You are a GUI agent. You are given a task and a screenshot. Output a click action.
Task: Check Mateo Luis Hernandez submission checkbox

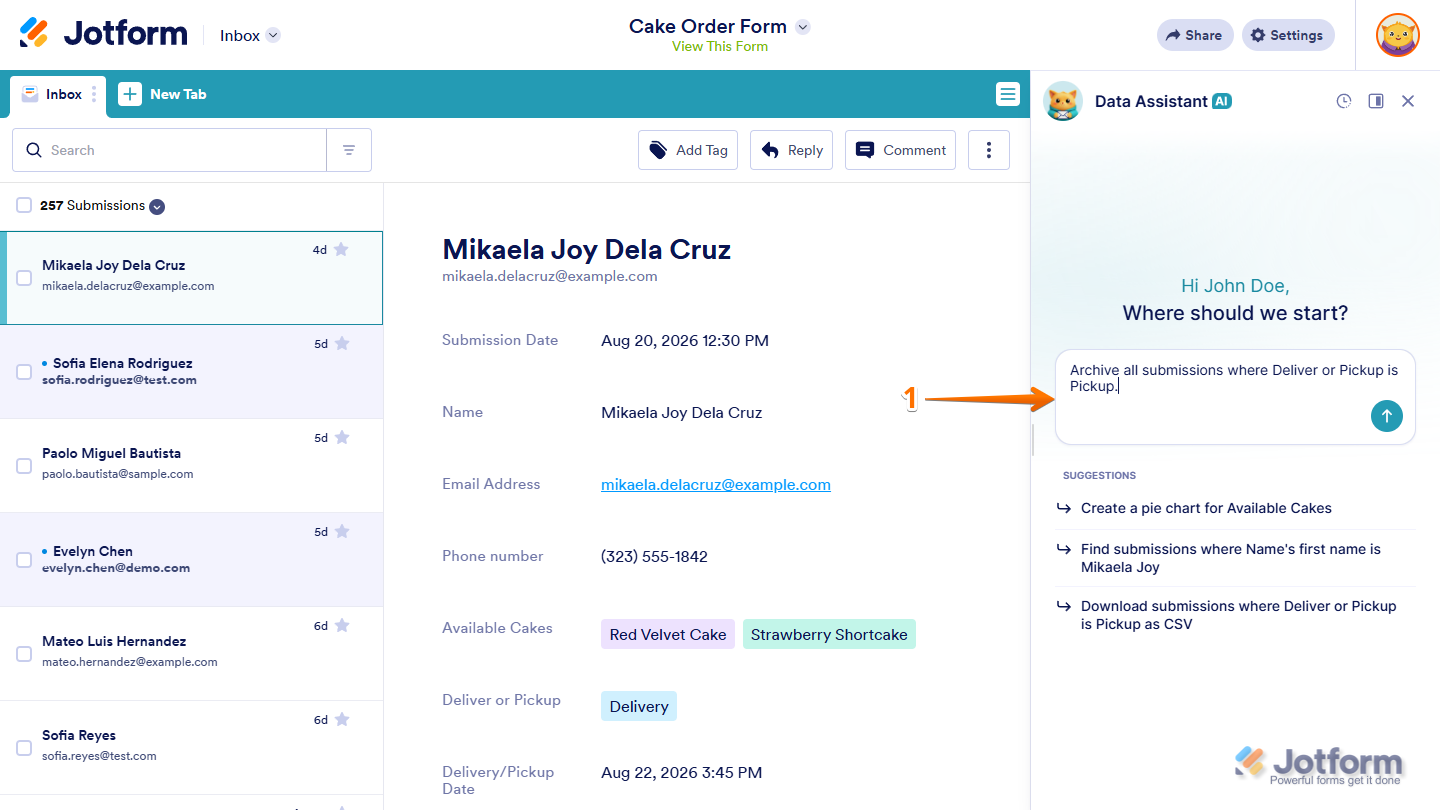(24, 654)
